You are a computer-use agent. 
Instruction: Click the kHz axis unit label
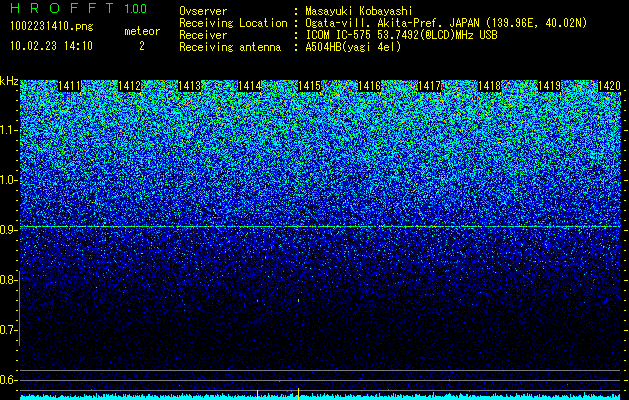pos(9,81)
